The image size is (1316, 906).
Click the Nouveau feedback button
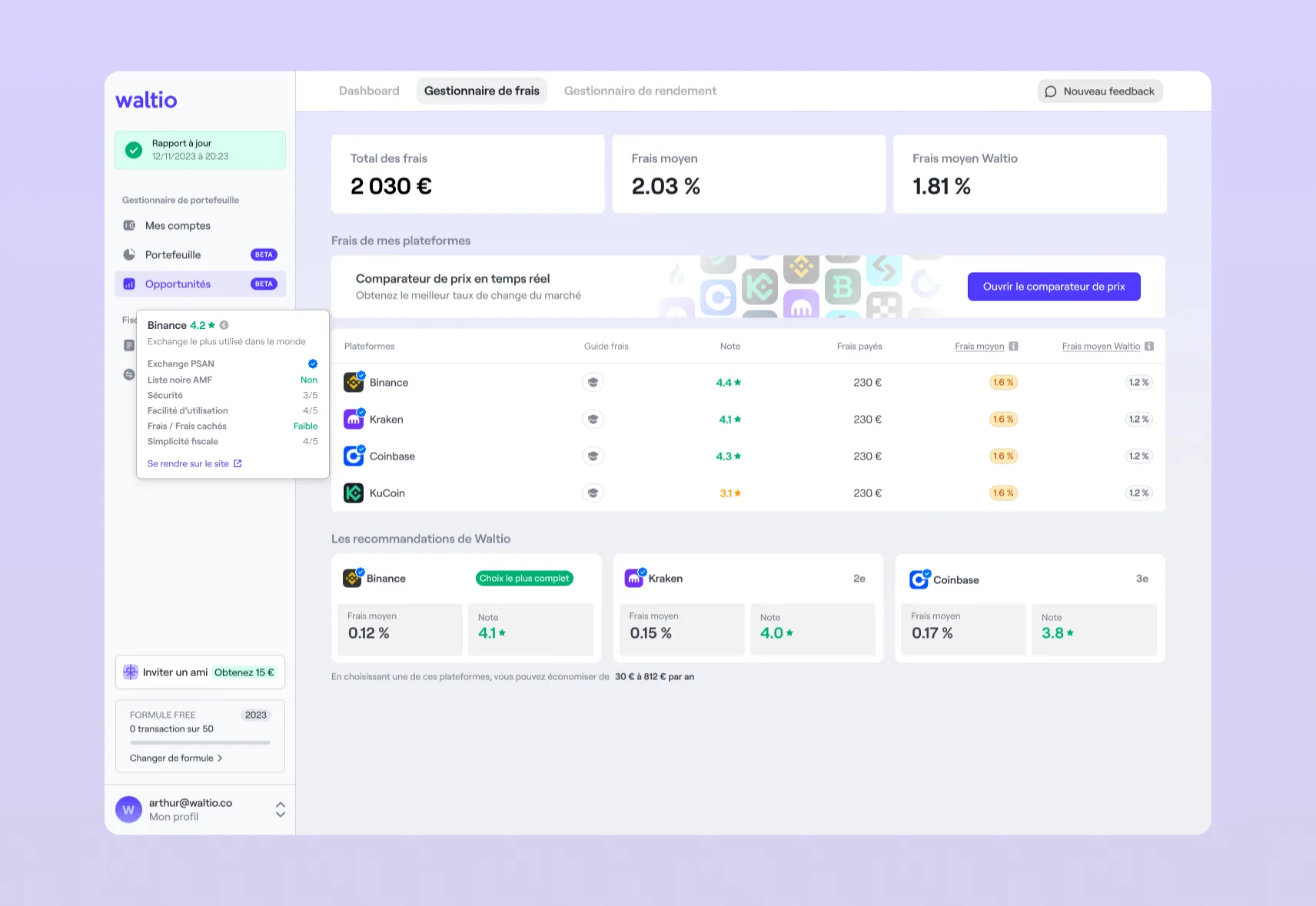pos(1099,91)
